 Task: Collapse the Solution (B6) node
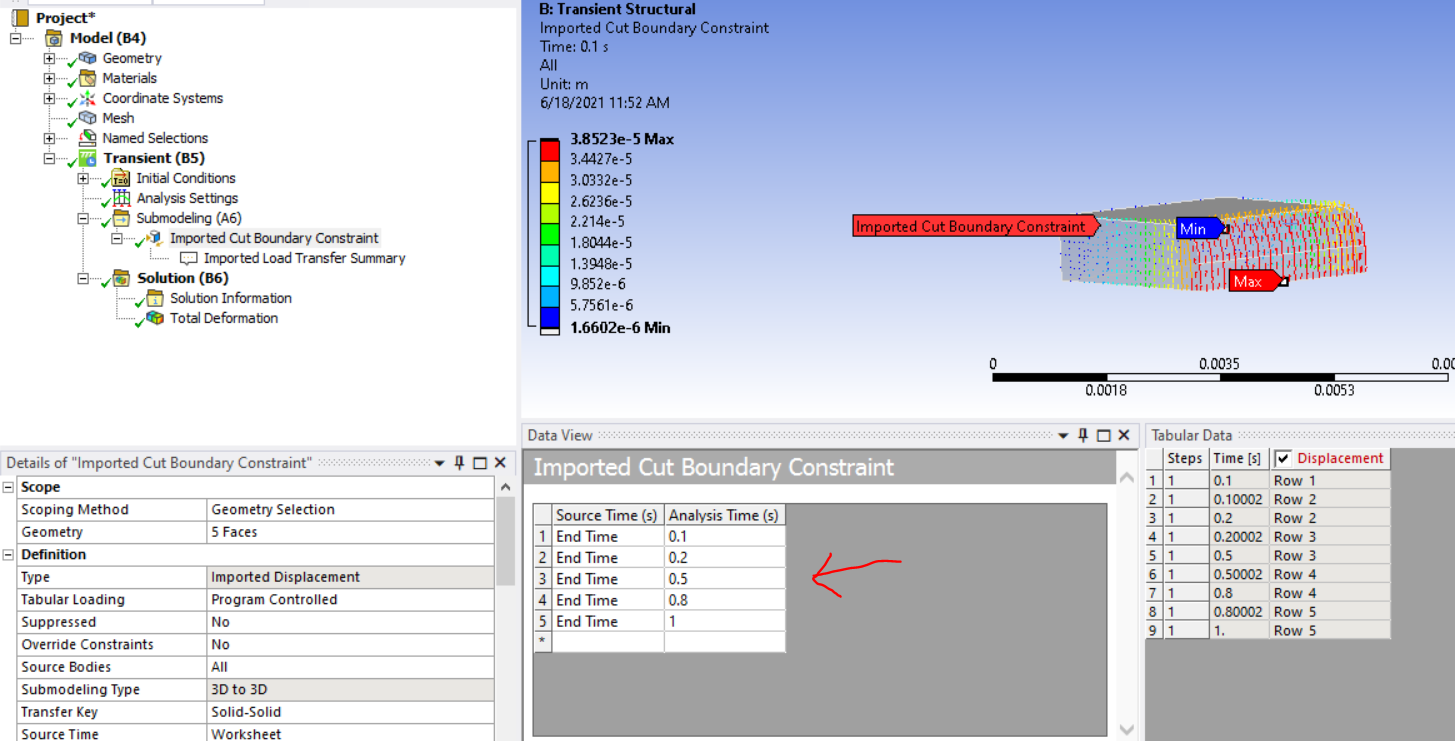click(83, 278)
